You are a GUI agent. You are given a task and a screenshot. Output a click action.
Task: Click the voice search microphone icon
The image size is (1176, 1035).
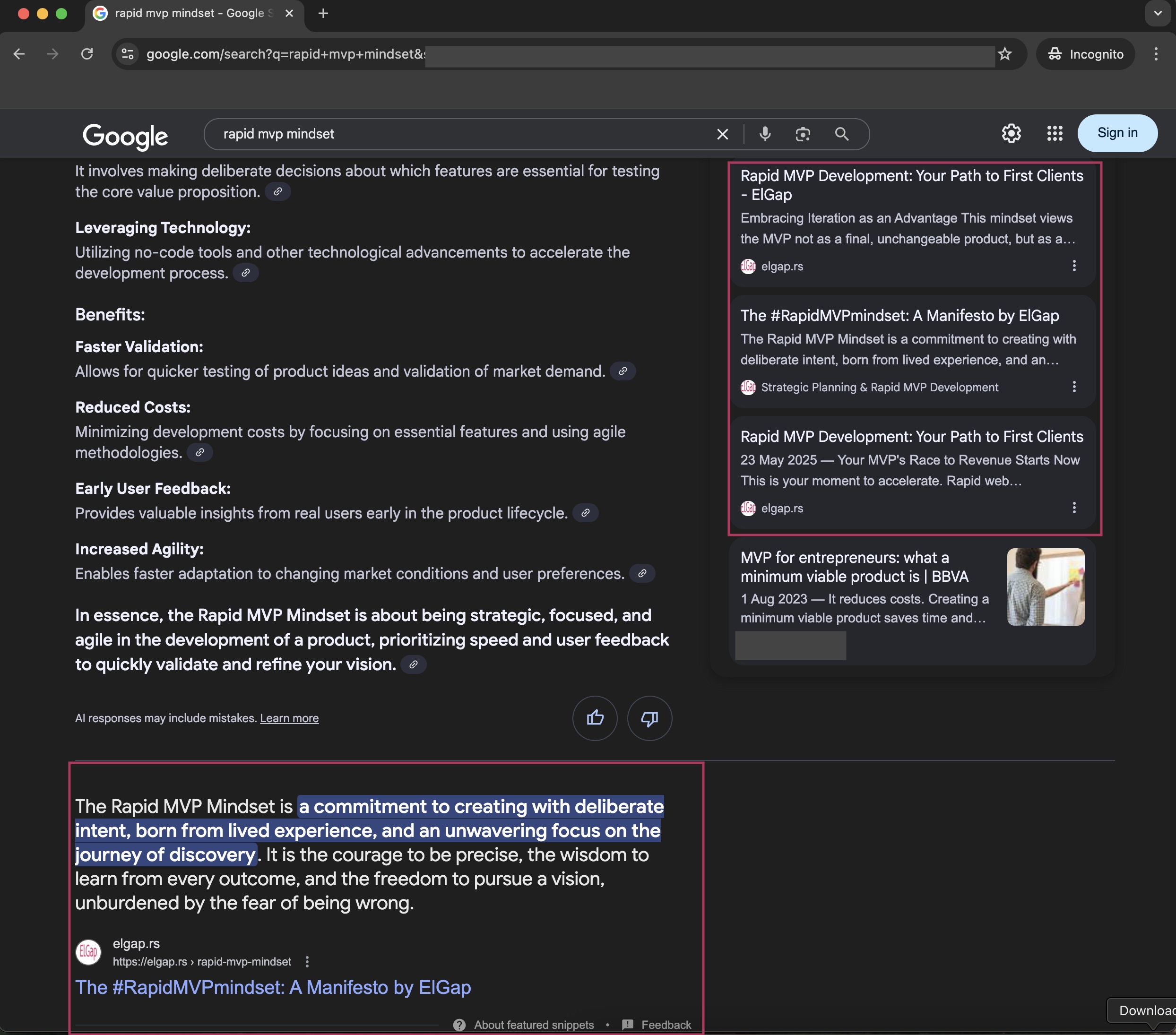pyautogui.click(x=765, y=134)
